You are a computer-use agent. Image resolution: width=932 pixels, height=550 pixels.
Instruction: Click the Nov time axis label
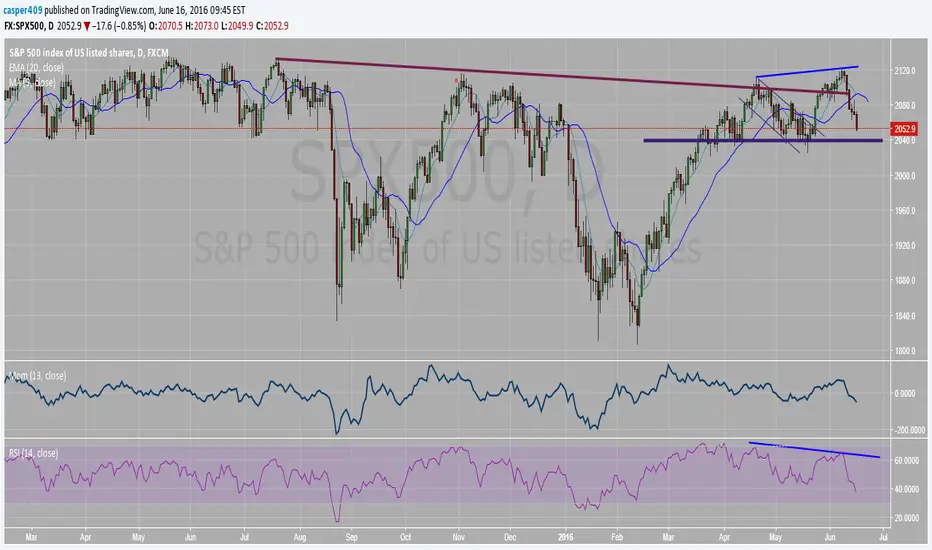pos(458,538)
